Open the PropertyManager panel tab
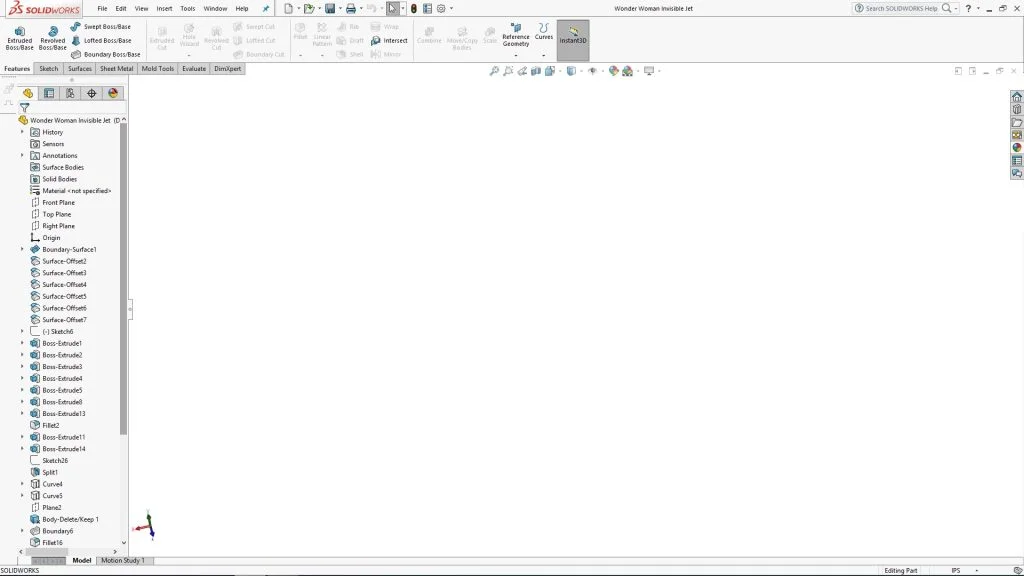This screenshot has width=1024, height=576. click(49, 93)
